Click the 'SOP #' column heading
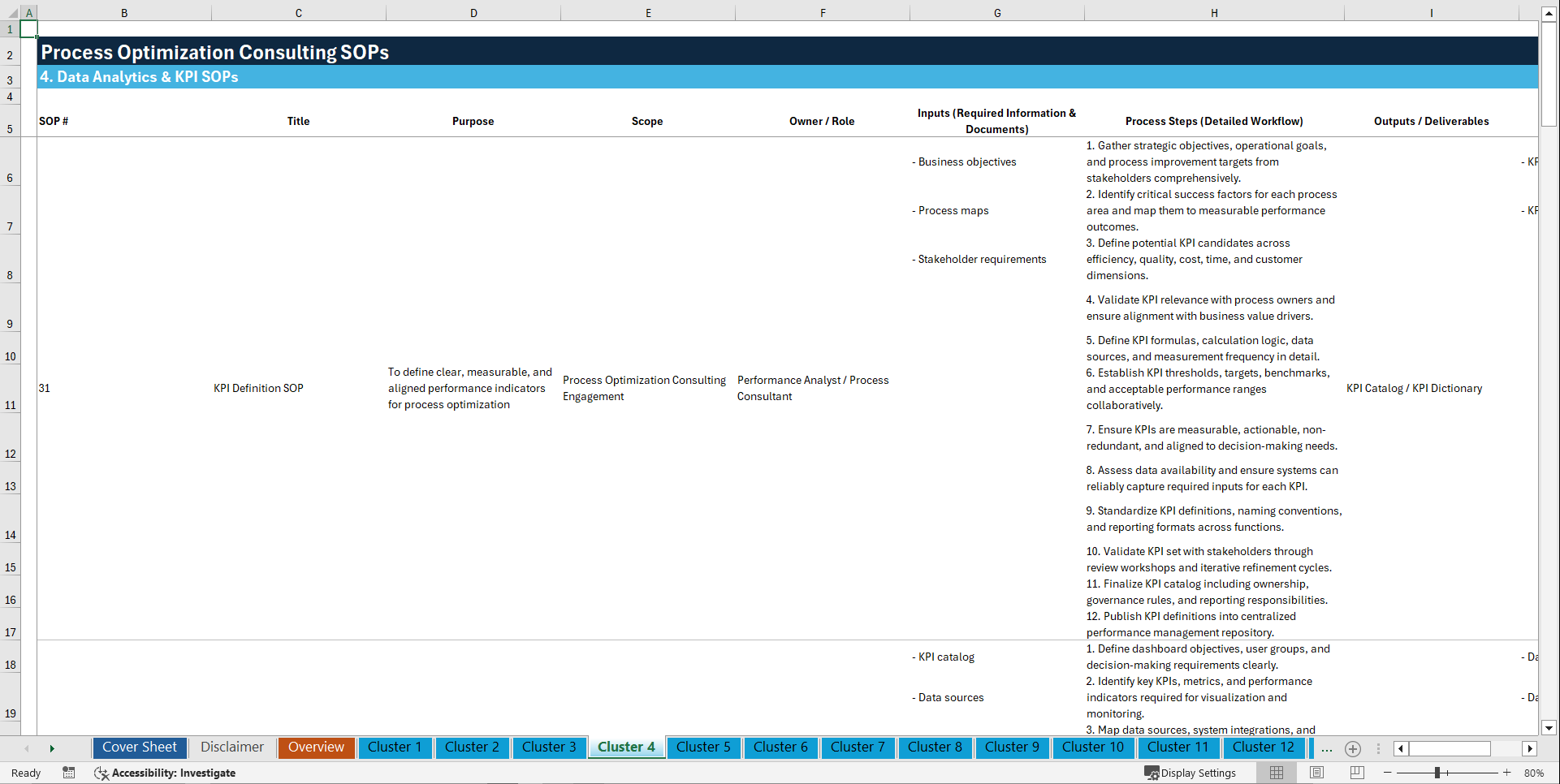1560x784 pixels. tap(54, 121)
